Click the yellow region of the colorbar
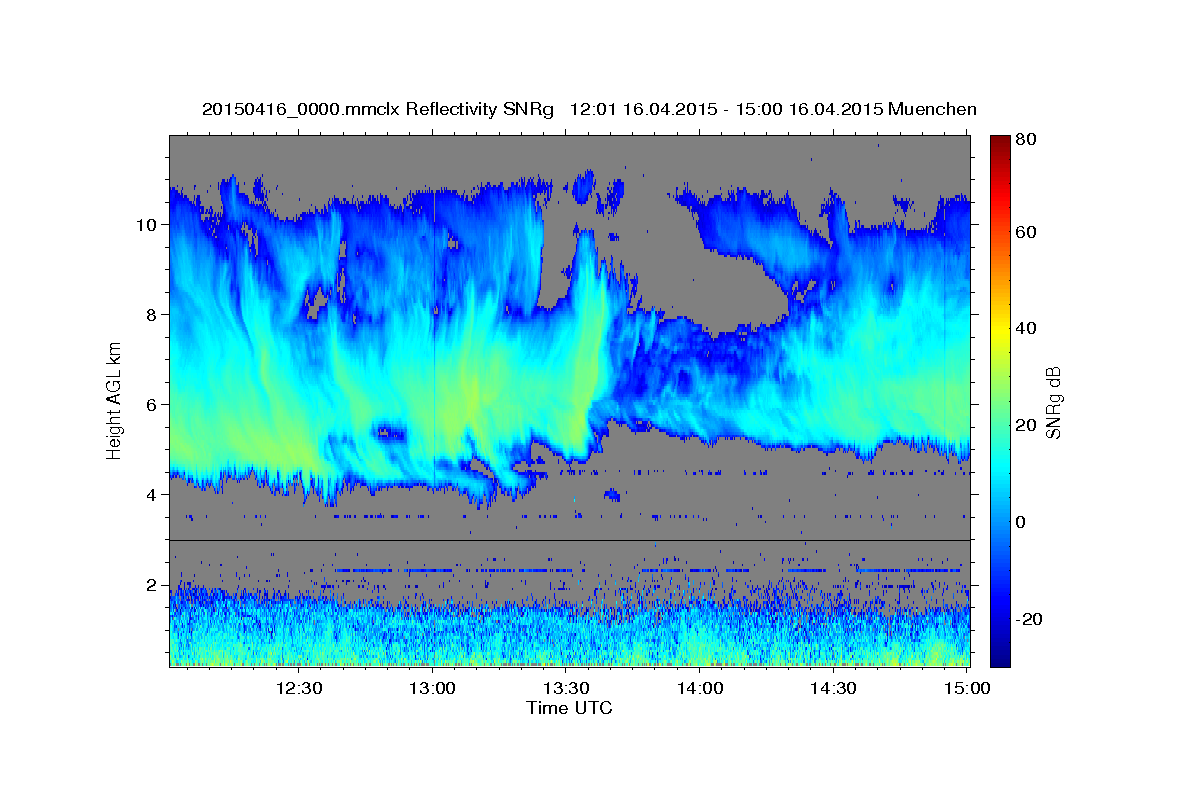 999,330
